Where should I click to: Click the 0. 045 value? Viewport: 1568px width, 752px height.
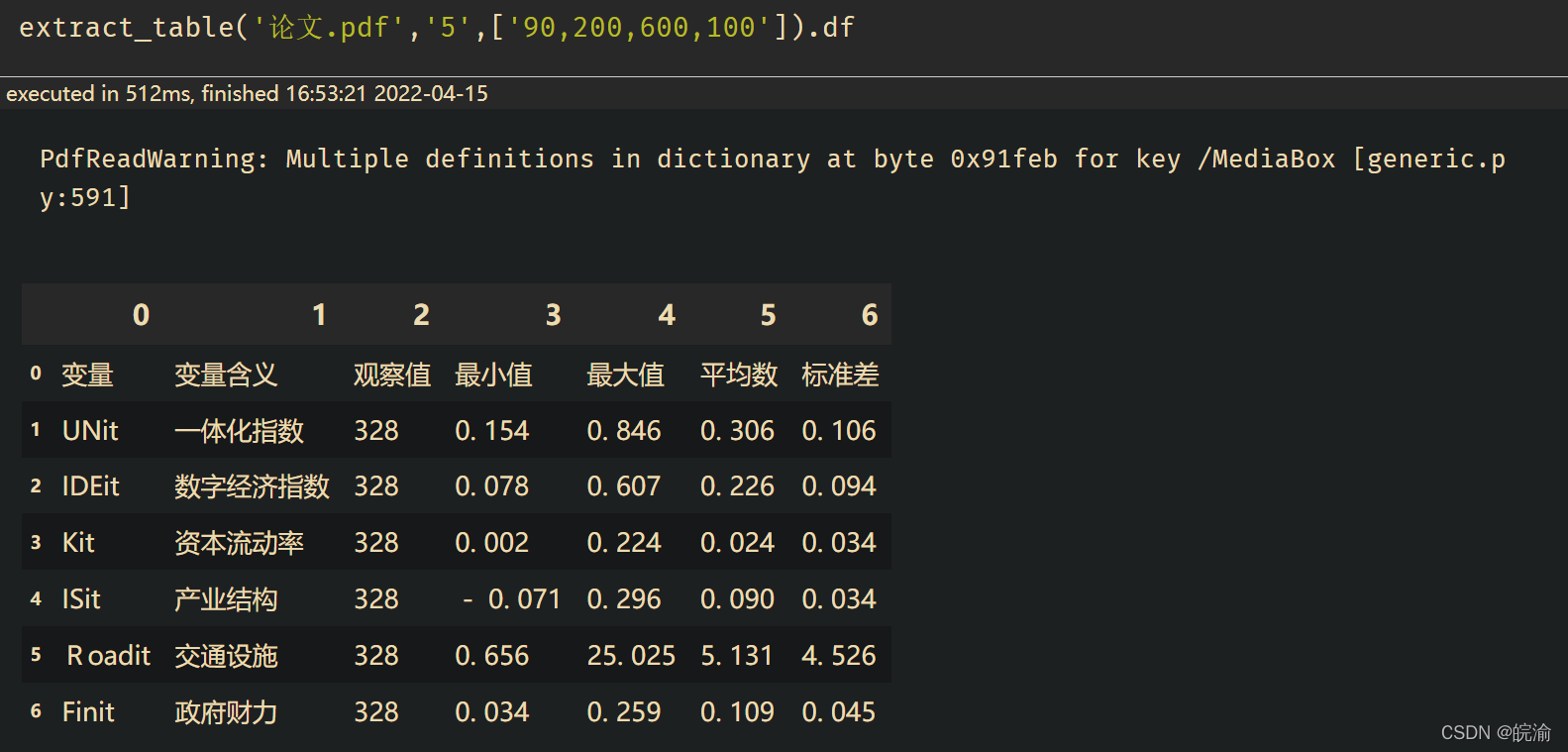click(x=839, y=711)
